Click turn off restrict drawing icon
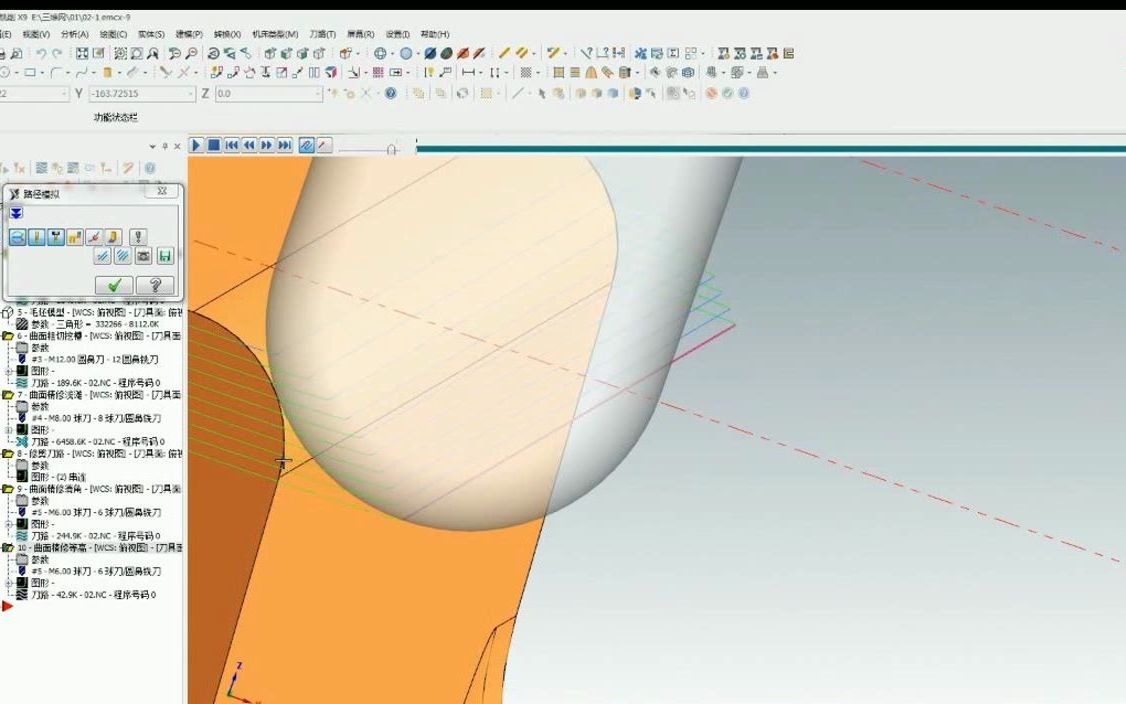The image size is (1126, 704). tap(123, 256)
